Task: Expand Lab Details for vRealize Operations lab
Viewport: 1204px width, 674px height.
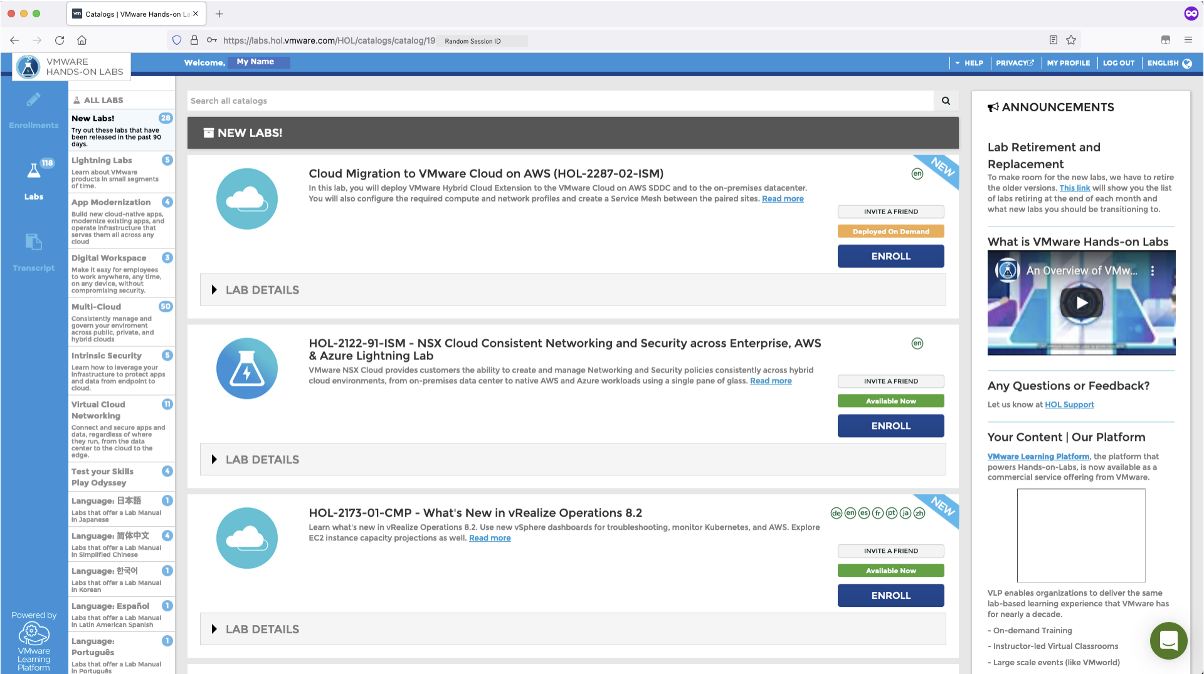Action: pyautogui.click(x=573, y=629)
